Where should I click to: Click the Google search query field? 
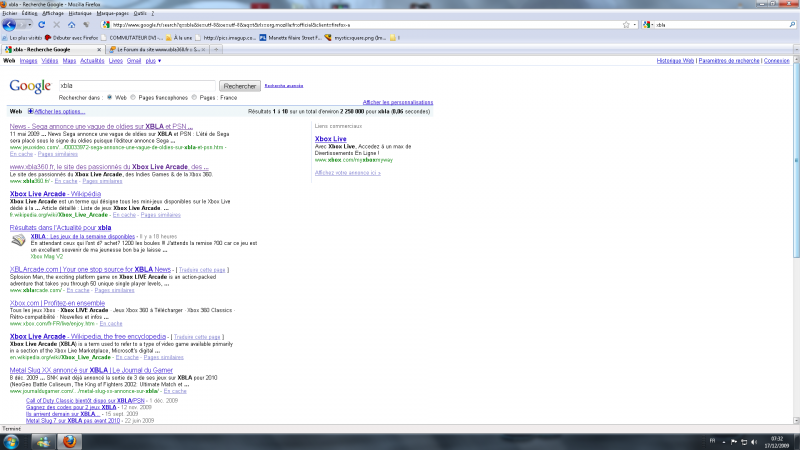coord(137,86)
